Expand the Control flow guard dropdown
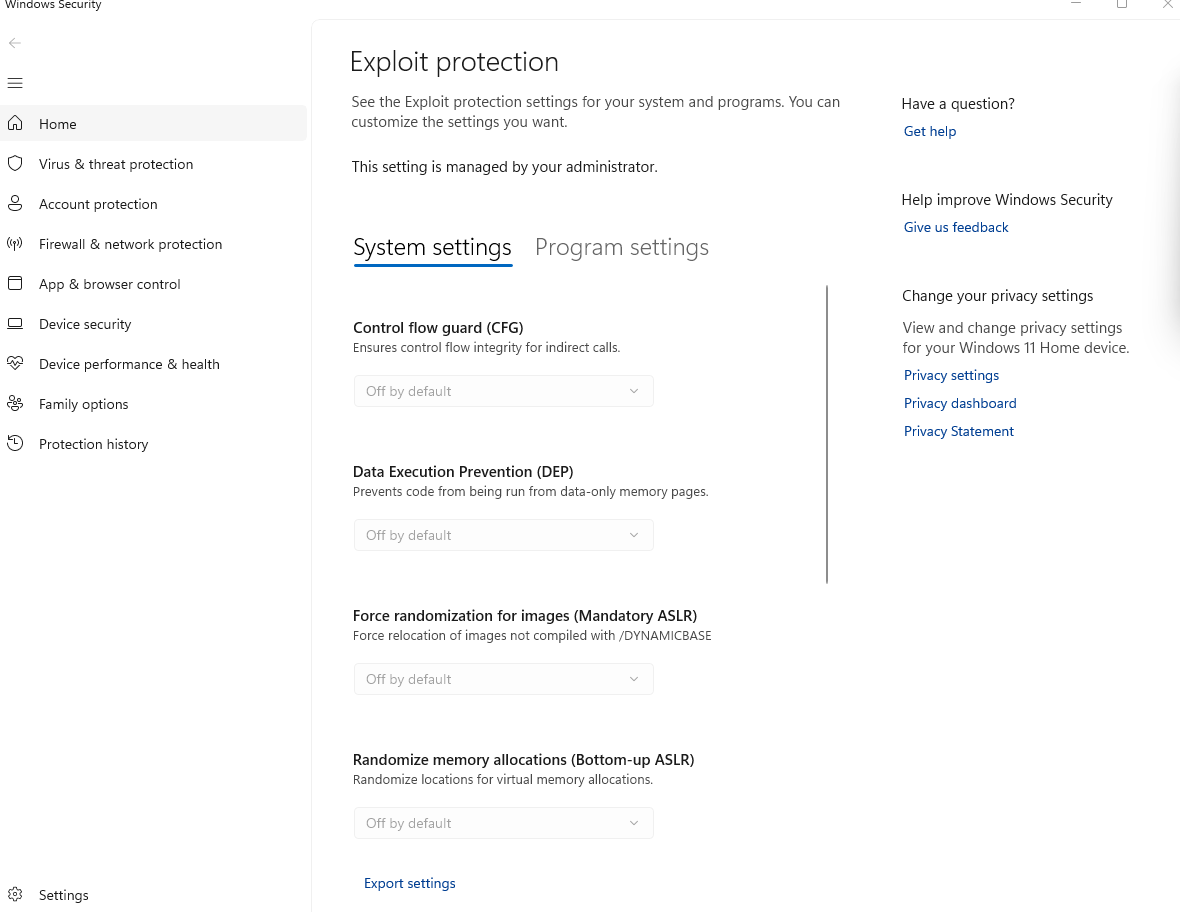Viewport: 1180px width, 912px height. pos(503,391)
